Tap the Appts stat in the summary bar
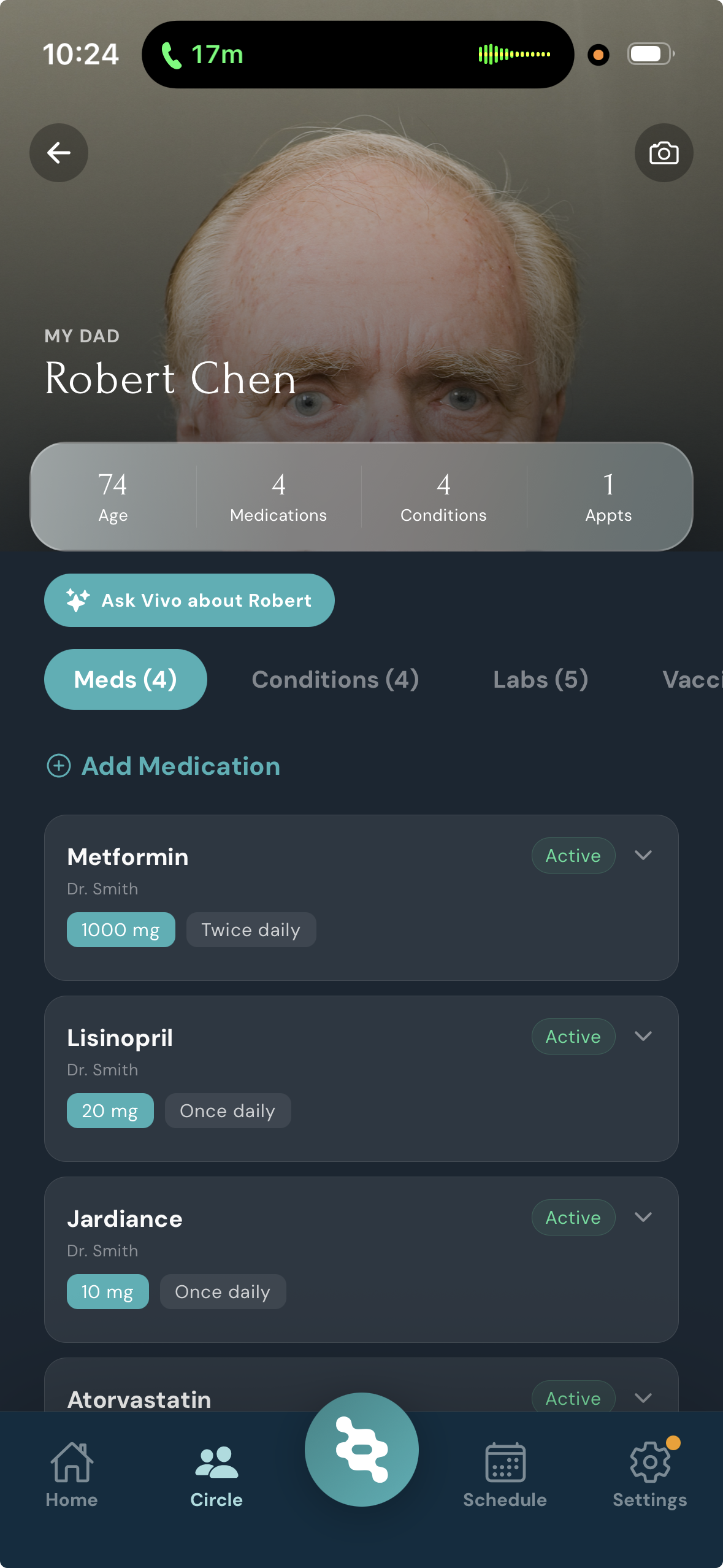 point(608,497)
